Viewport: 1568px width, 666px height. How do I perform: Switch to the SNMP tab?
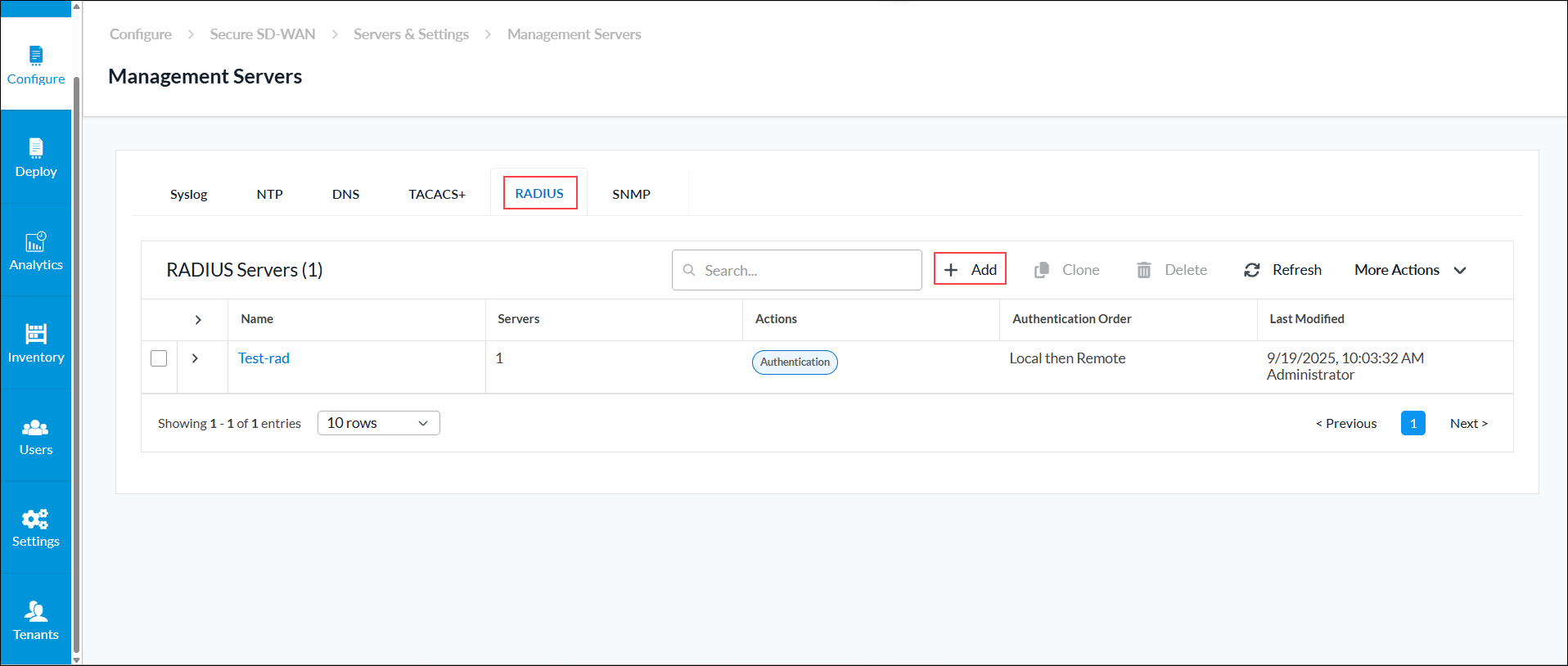click(631, 194)
